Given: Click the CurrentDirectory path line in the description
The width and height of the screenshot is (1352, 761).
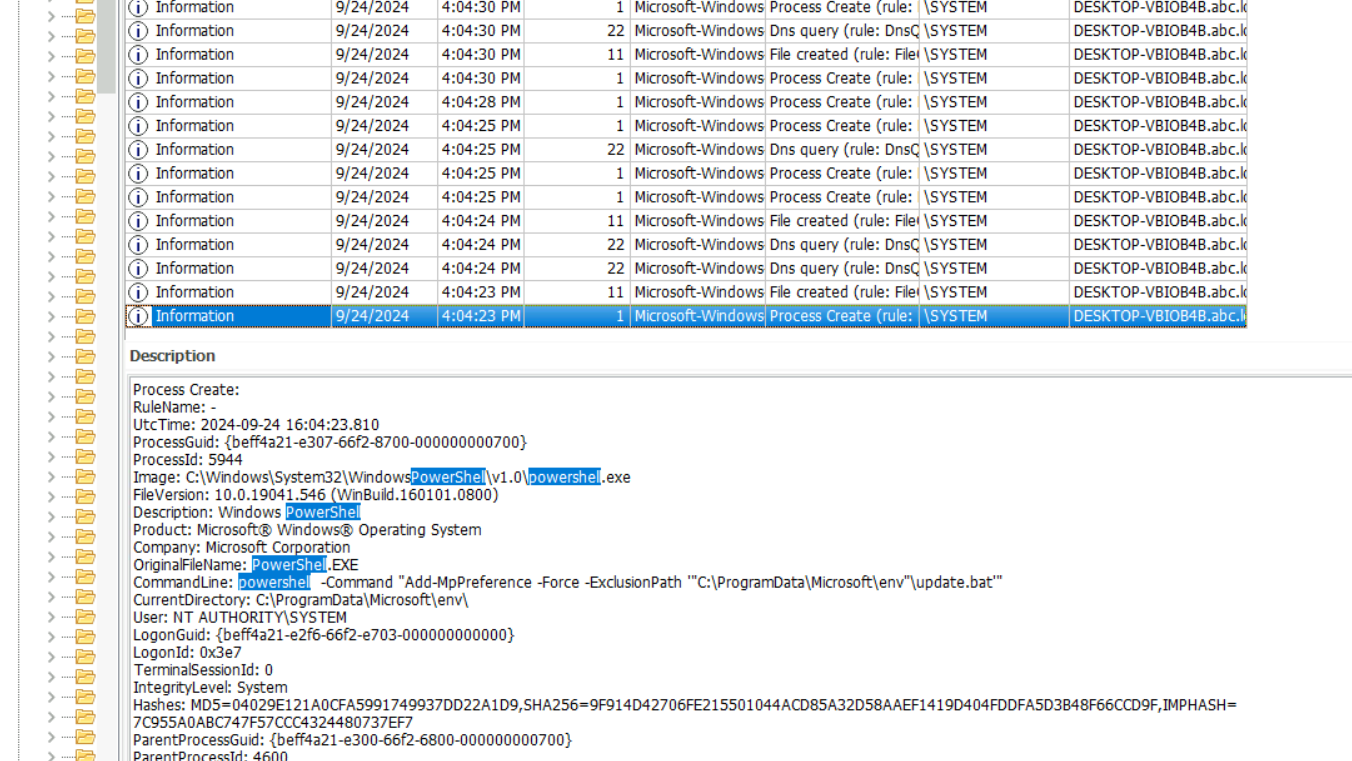Looking at the screenshot, I should click(x=300, y=600).
